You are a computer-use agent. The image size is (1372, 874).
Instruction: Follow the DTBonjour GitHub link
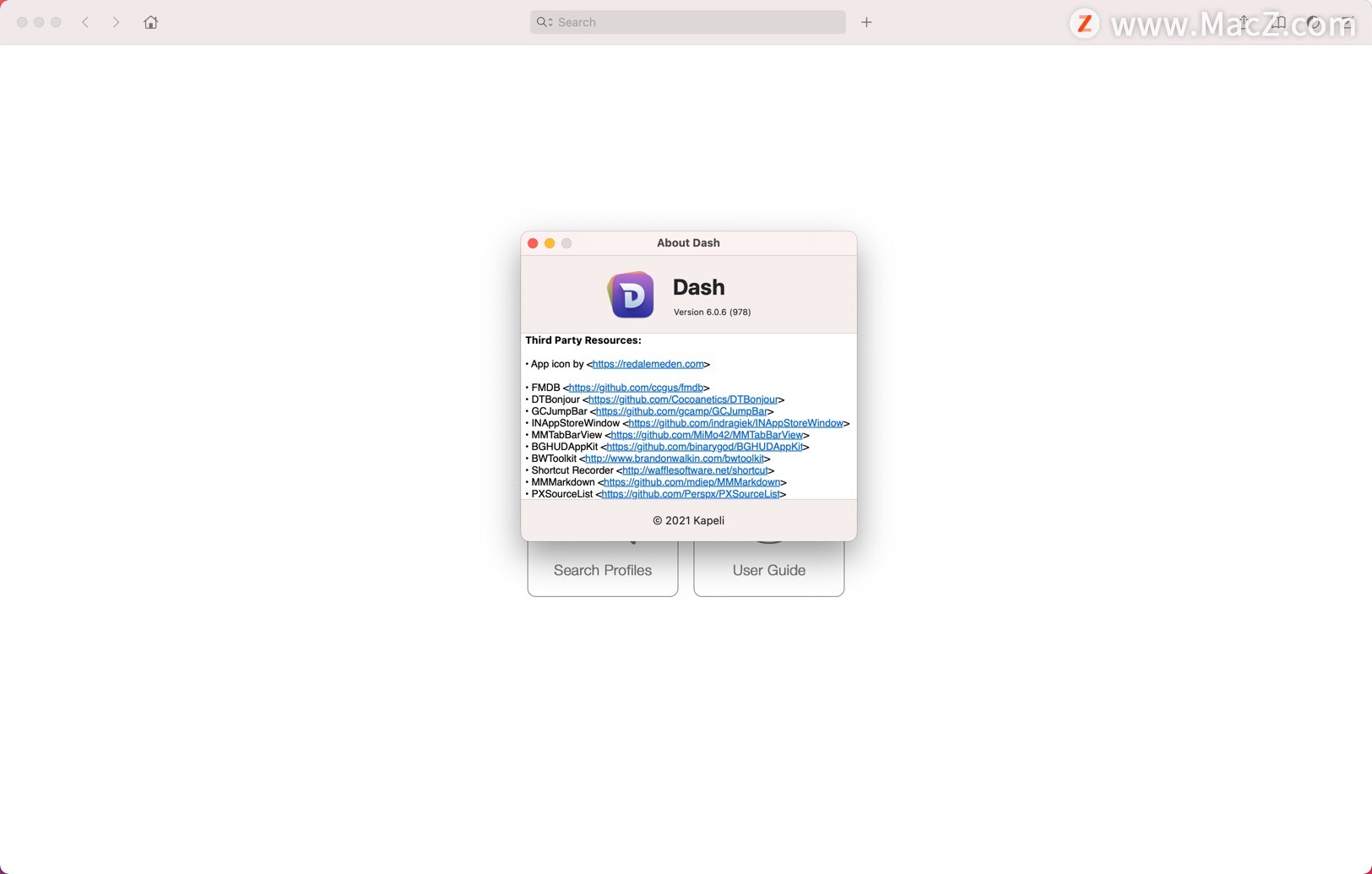pyautogui.click(x=683, y=399)
